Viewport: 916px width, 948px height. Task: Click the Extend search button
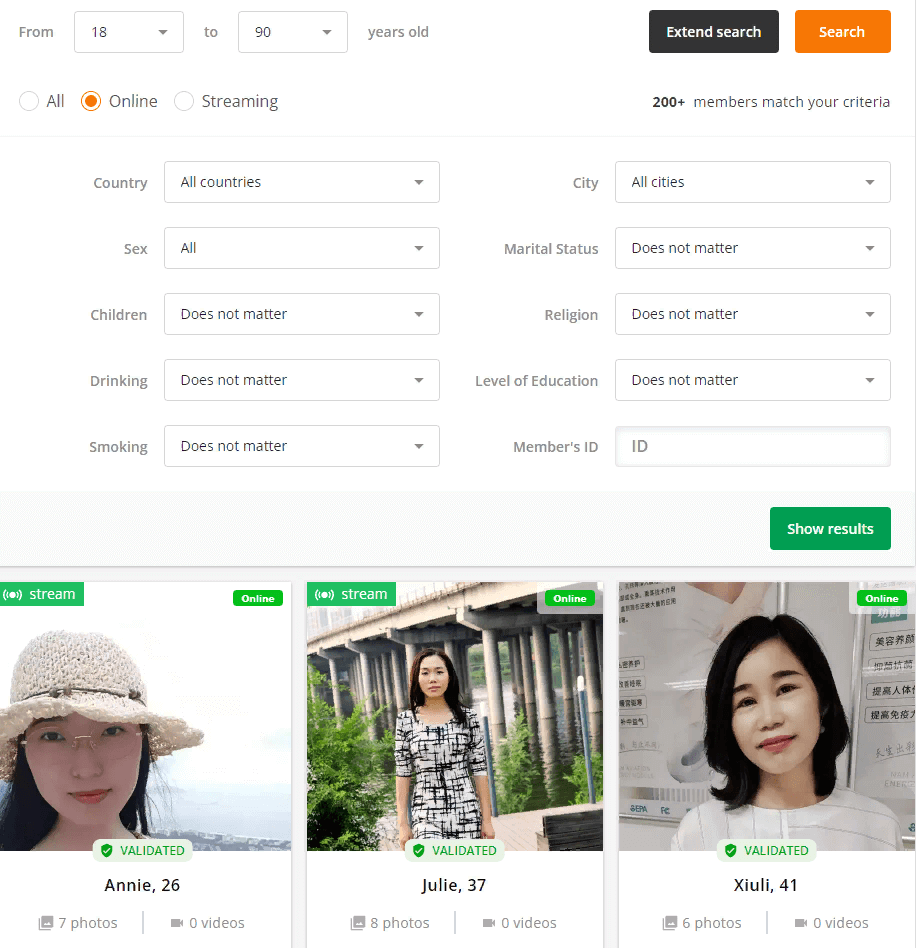(x=713, y=32)
